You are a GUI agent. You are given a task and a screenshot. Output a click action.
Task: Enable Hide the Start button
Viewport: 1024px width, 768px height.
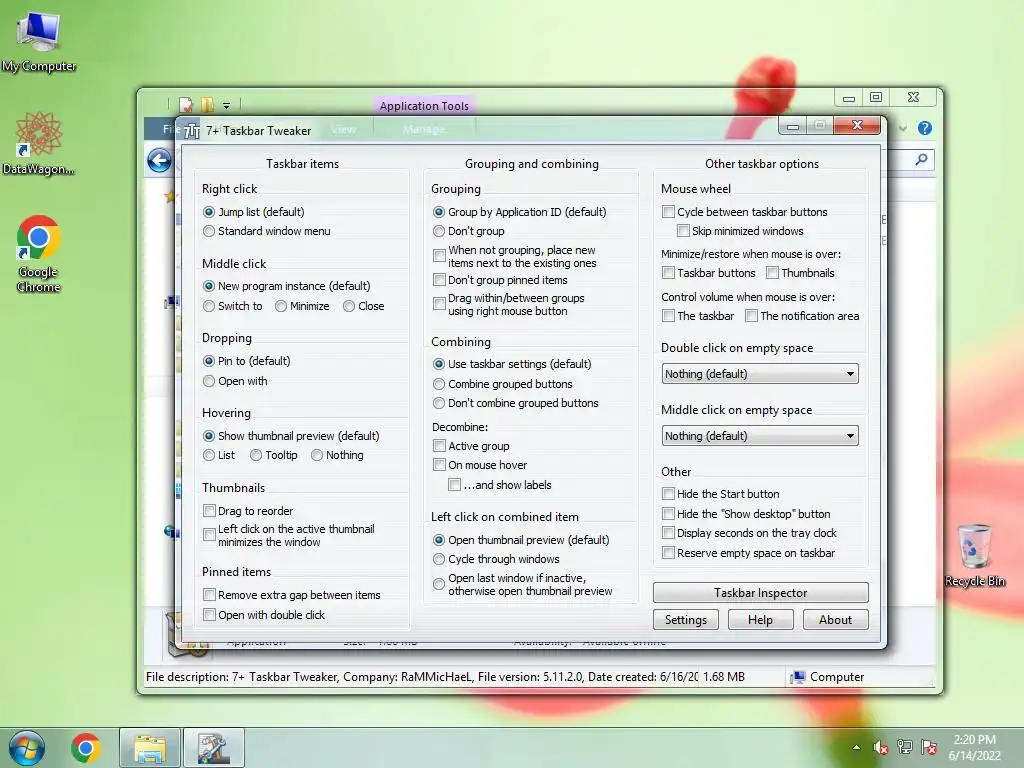tap(721, 494)
